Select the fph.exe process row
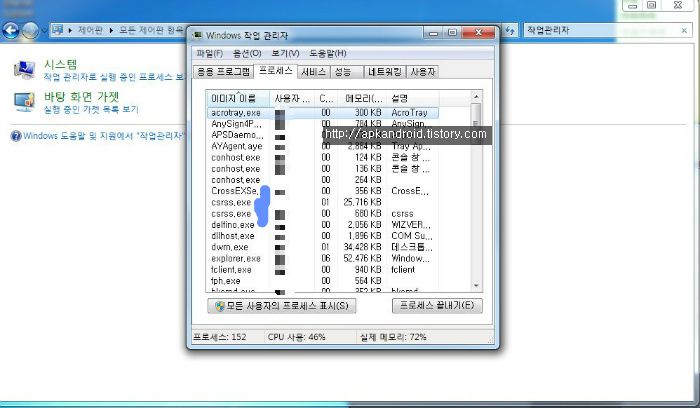The image size is (700, 408). (322, 281)
